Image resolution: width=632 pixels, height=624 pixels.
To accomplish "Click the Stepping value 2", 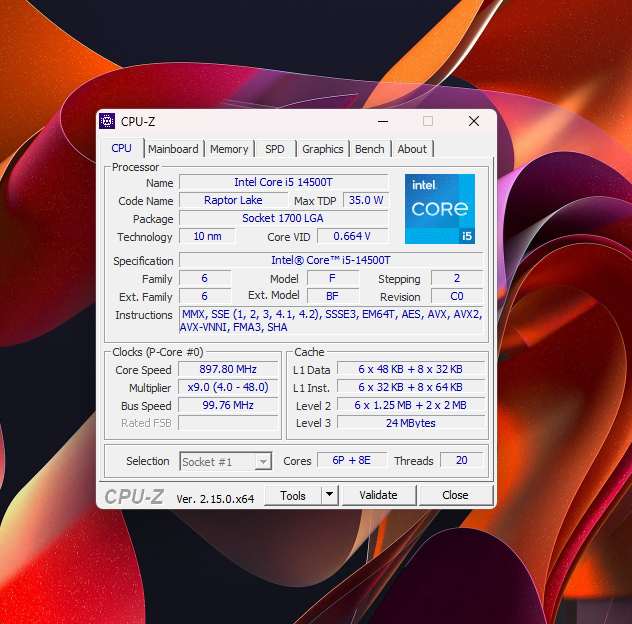I will coord(457,278).
